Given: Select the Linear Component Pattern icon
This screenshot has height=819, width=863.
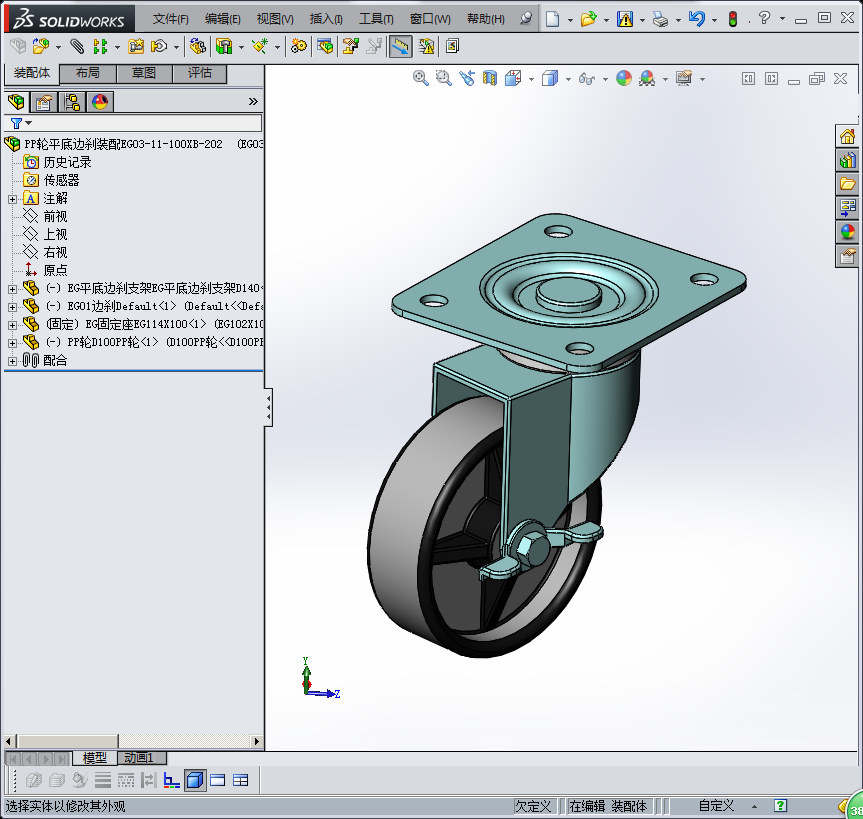Looking at the screenshot, I should click(x=100, y=46).
